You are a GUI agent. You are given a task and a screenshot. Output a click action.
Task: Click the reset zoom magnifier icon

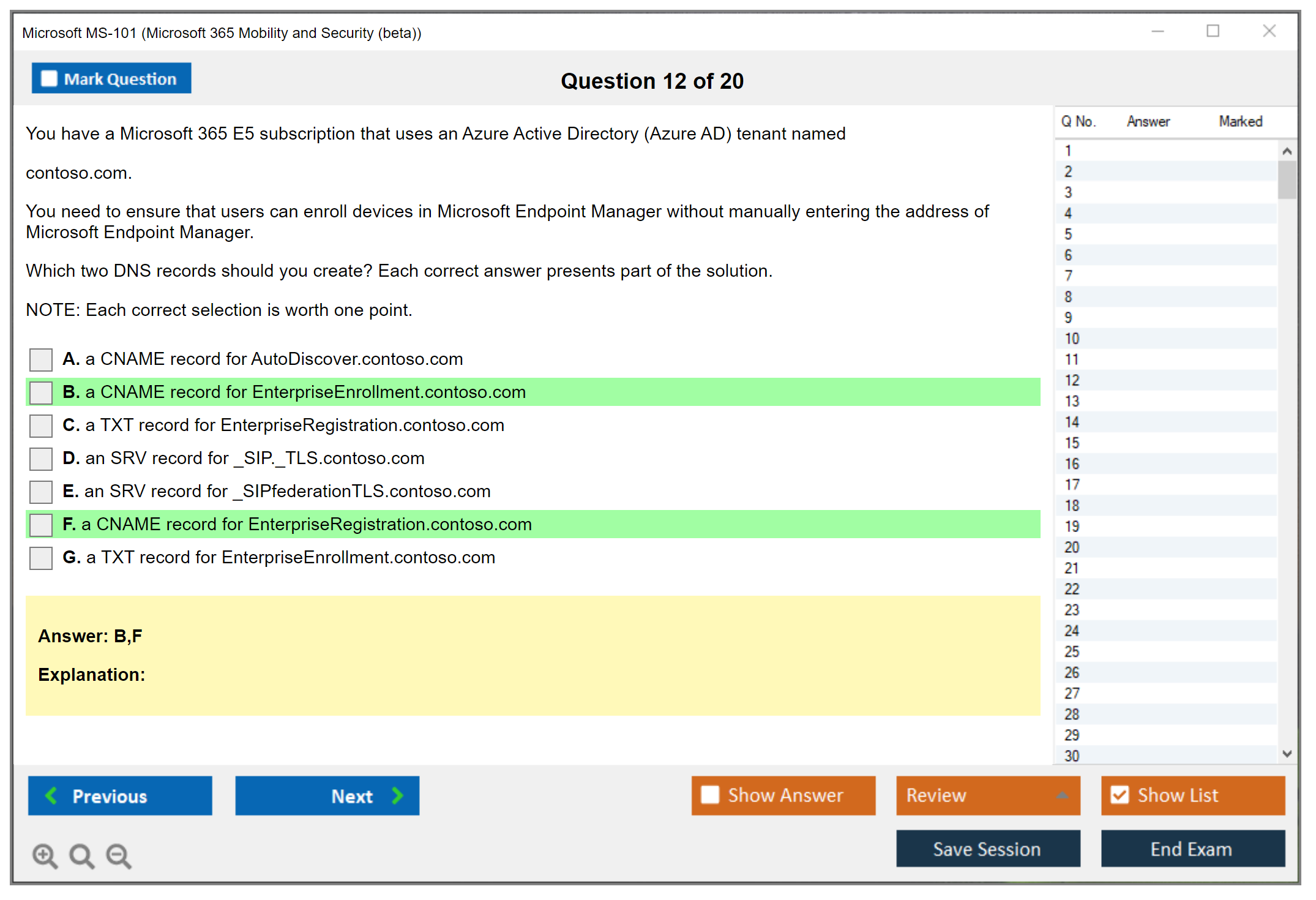[x=81, y=855]
